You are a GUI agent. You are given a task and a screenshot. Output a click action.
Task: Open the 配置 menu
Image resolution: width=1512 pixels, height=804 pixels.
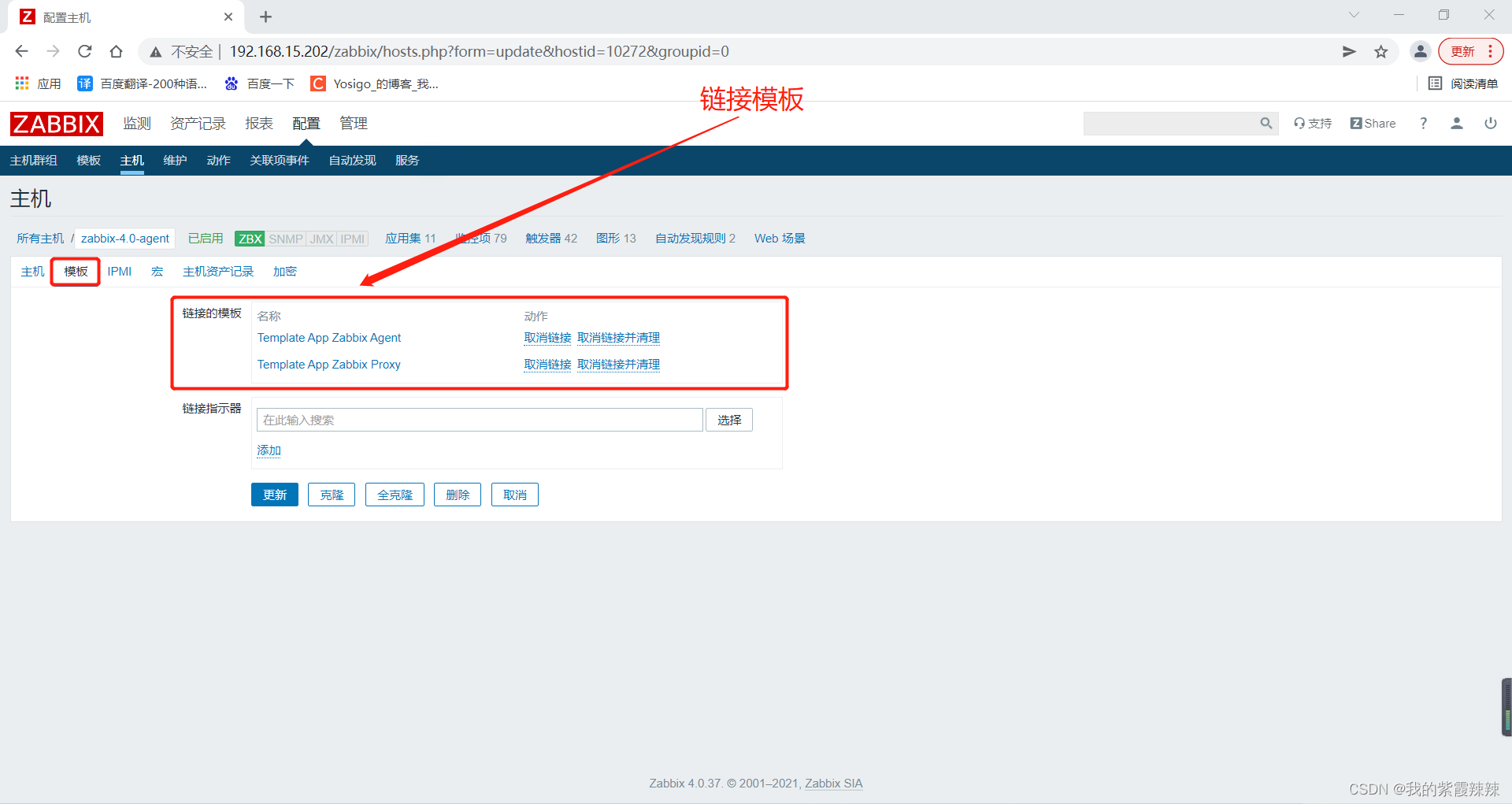306,124
